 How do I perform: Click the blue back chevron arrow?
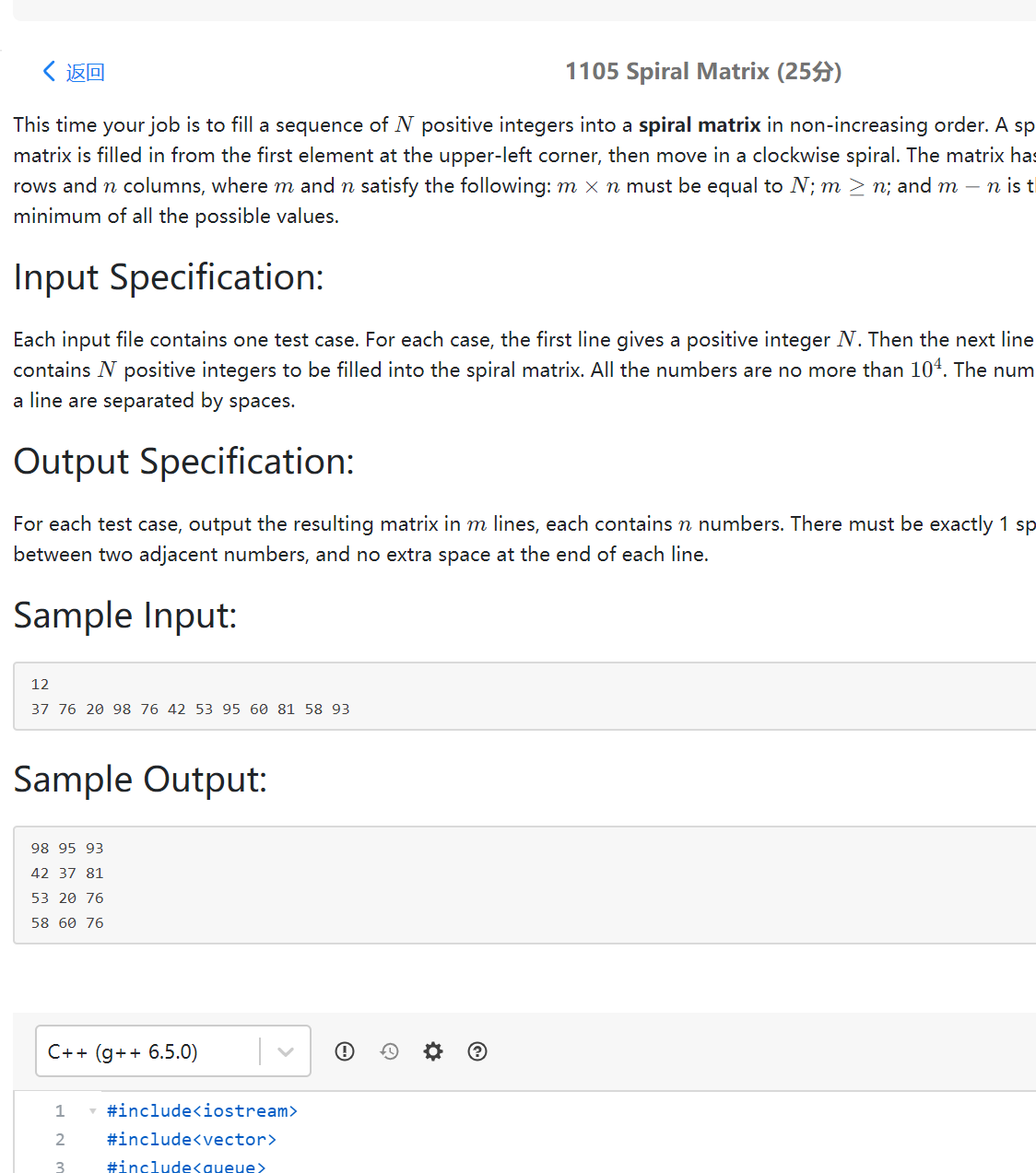click(49, 71)
